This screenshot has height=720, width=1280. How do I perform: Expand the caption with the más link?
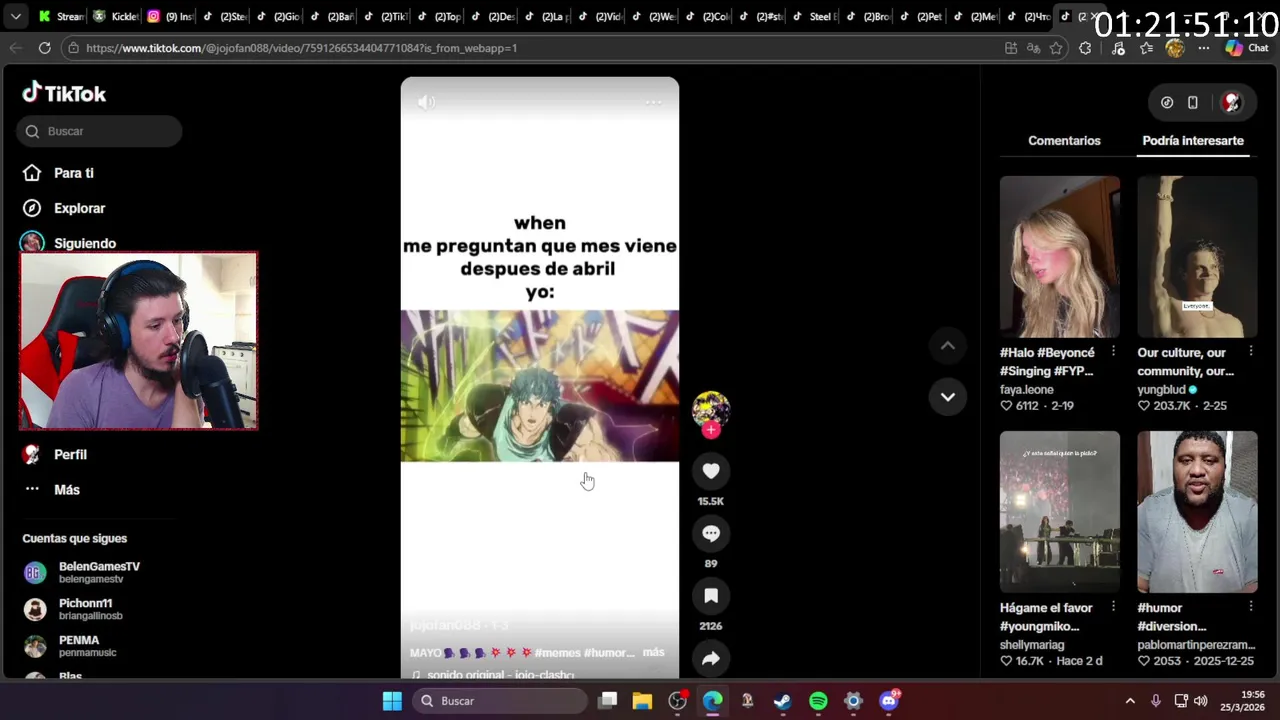[x=653, y=652]
